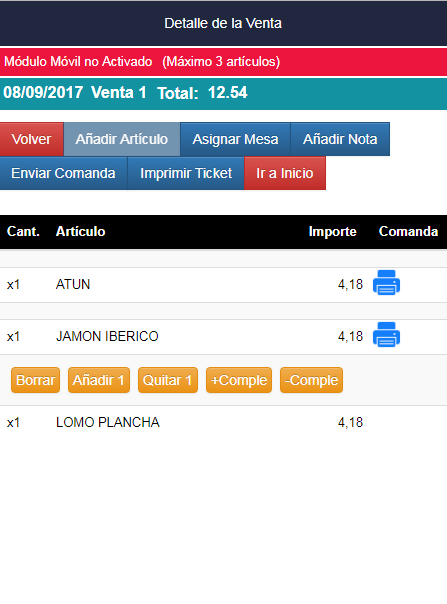Viewport: 447px width, 604px height.
Task: Return home with Ir a Inicio
Action: (x=285, y=173)
